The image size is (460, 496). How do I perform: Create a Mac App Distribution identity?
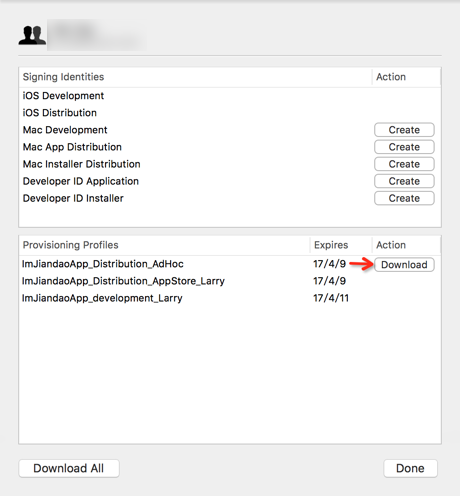click(x=404, y=147)
